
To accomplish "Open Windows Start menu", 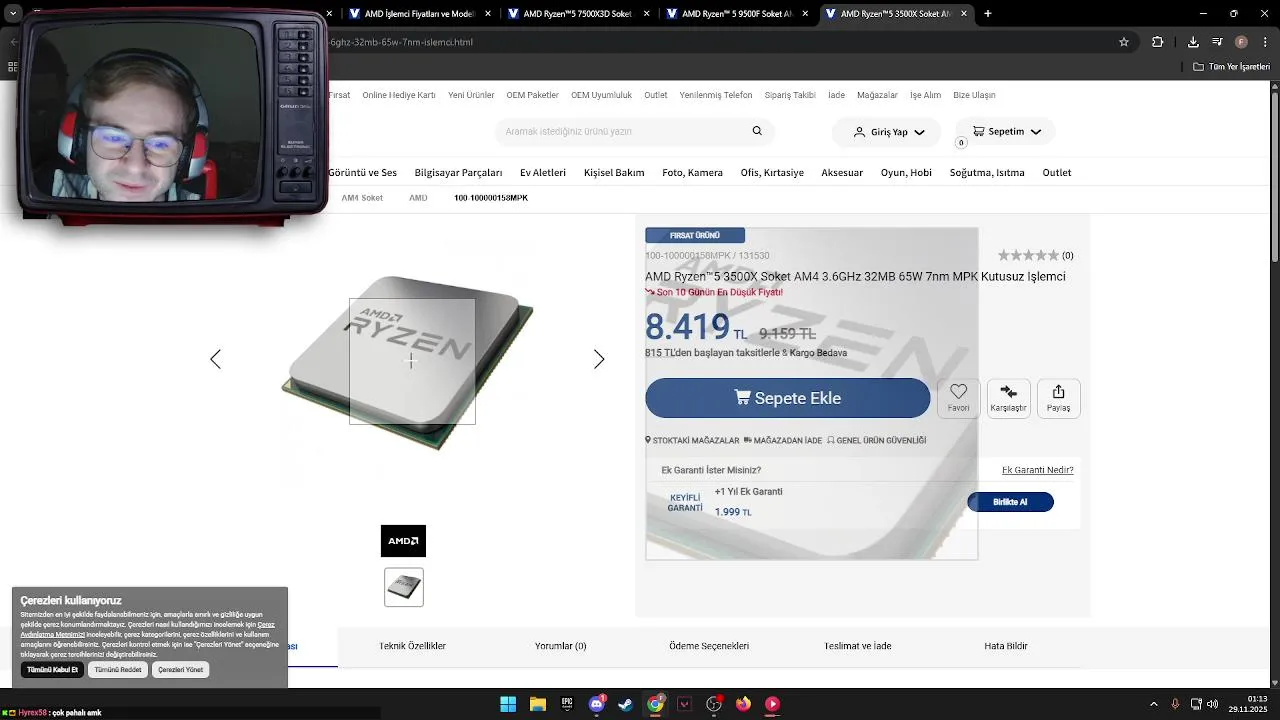I will click(508, 704).
